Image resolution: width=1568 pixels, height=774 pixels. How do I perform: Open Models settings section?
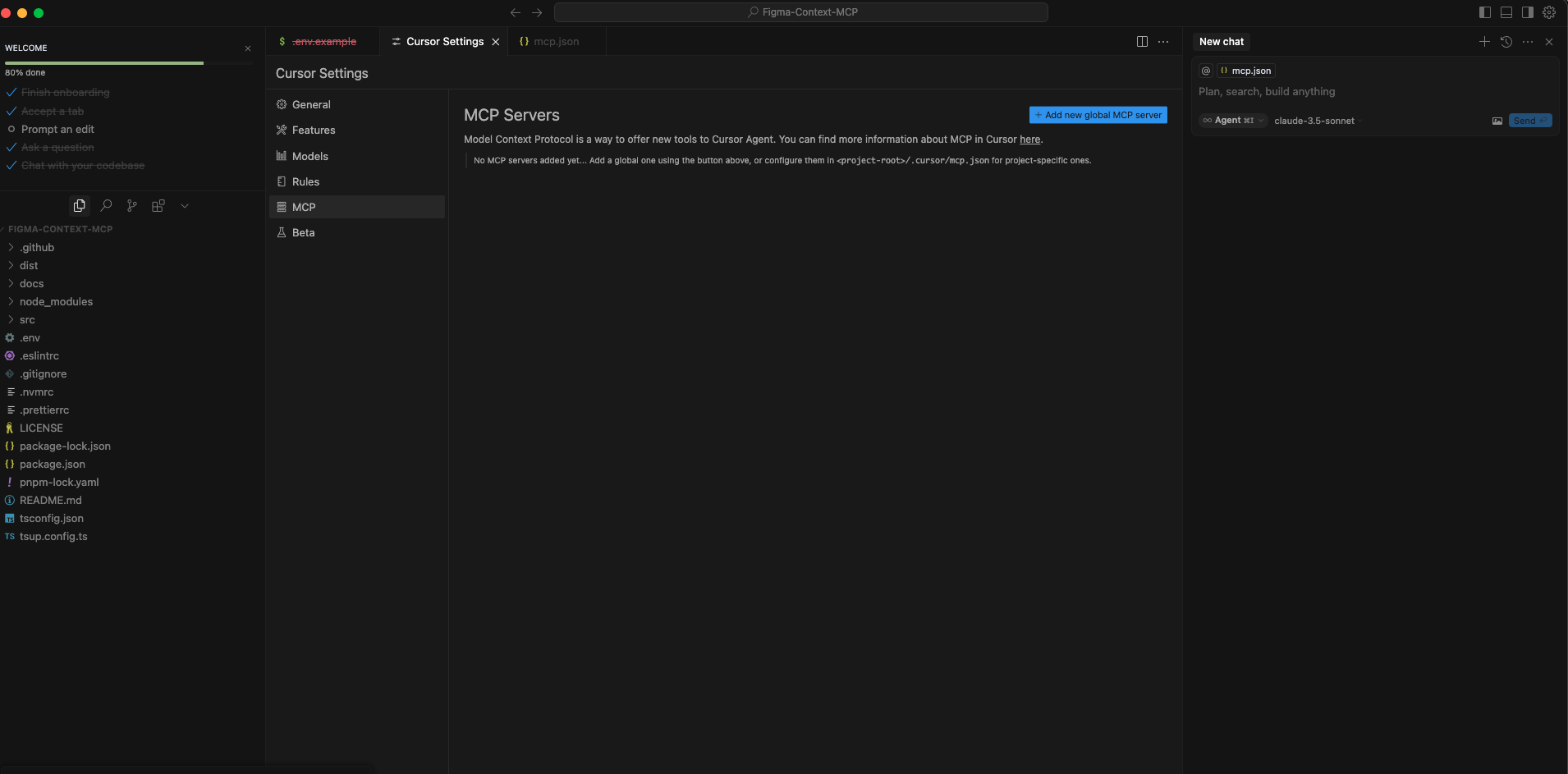(x=357, y=157)
